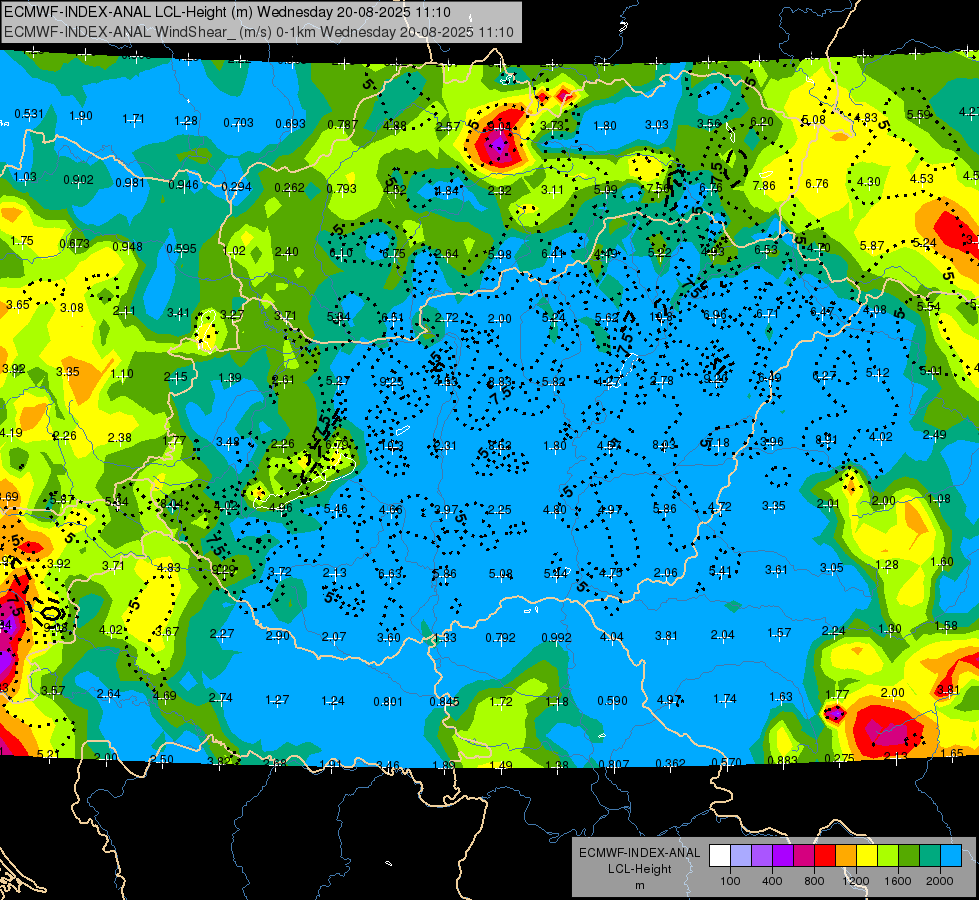Click the yellow legend swatch
Screen dimensions: 979x900
867,856
